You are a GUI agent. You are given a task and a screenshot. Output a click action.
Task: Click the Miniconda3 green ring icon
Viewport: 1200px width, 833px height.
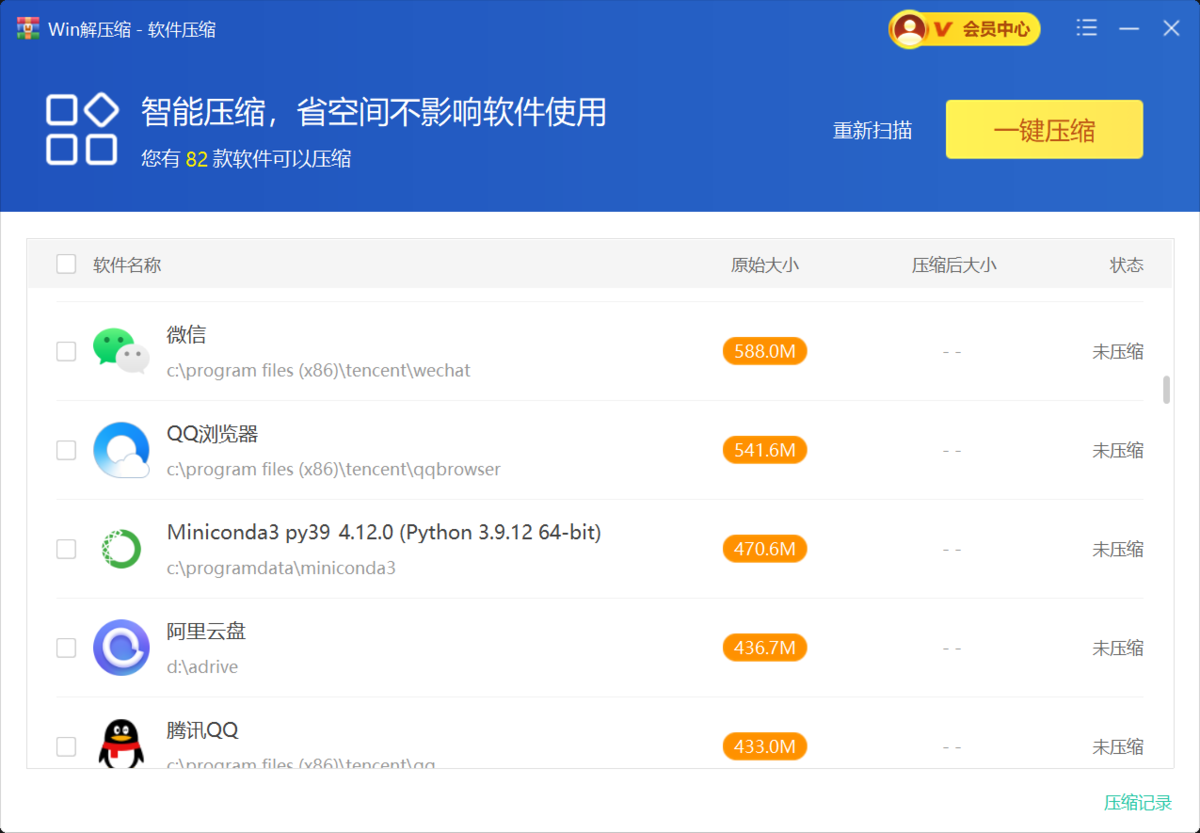(x=121, y=549)
